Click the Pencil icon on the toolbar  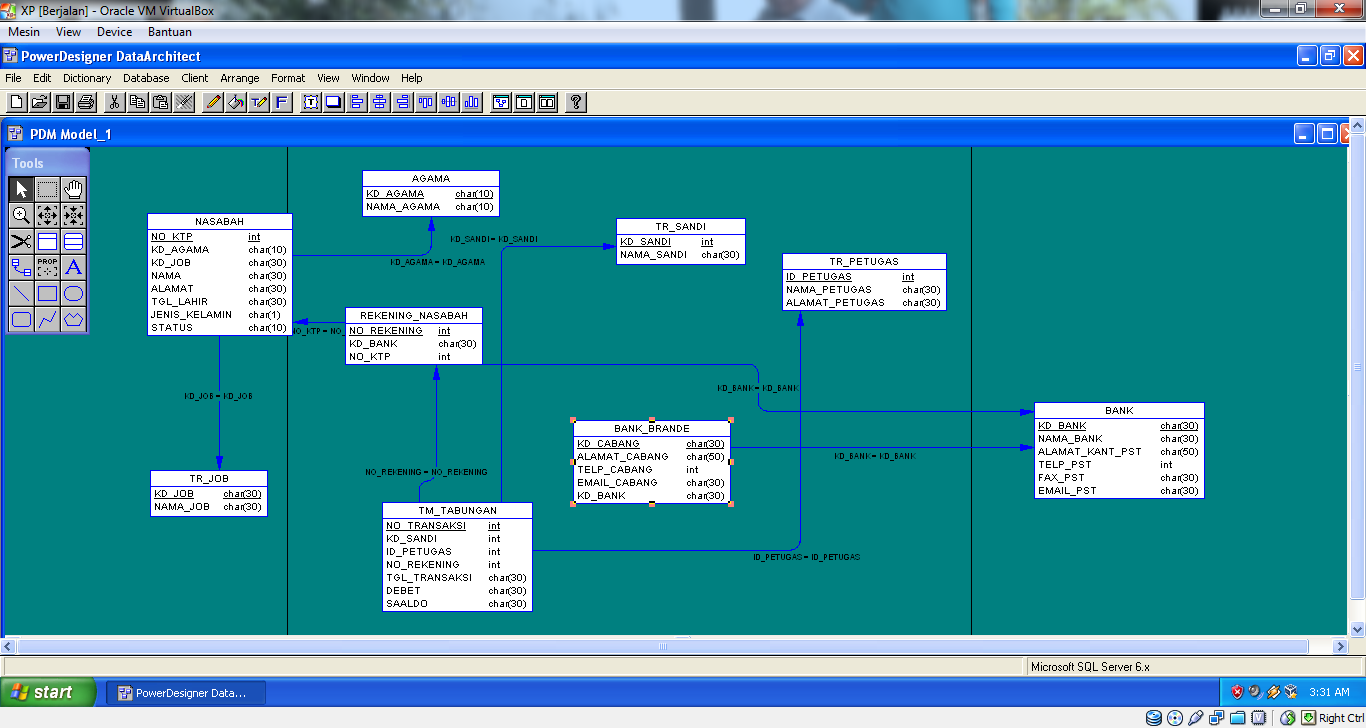click(x=212, y=101)
